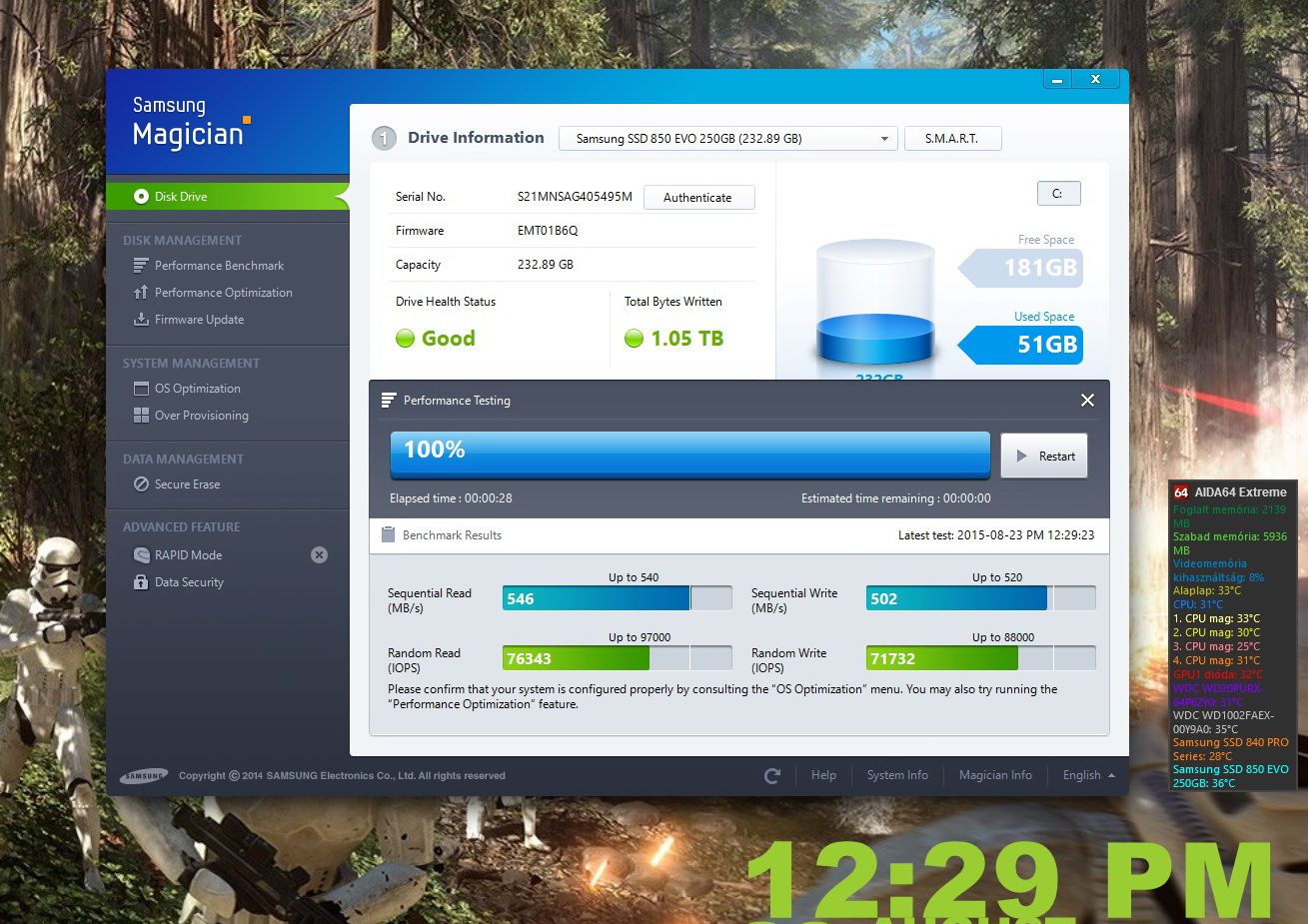The image size is (1308, 924).
Task: Click the Authenticate button
Action: pyautogui.click(x=698, y=198)
